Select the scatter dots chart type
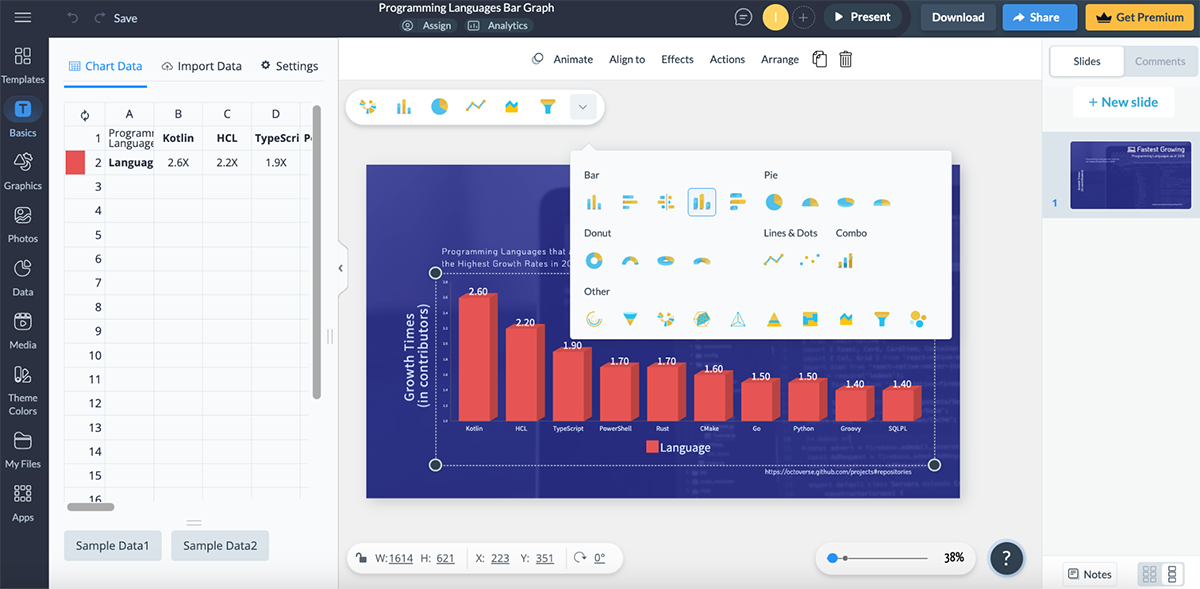The height and width of the screenshot is (589, 1200). pyautogui.click(x=809, y=261)
